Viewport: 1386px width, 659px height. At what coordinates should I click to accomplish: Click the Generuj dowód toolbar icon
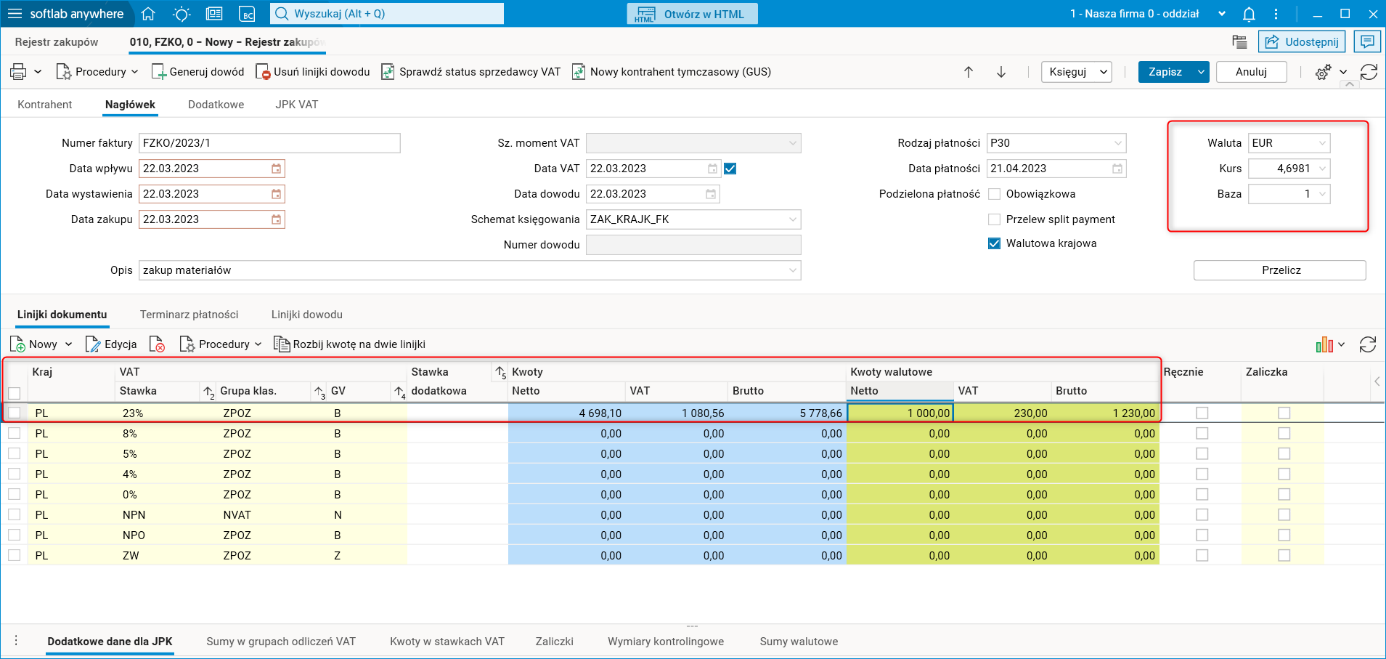pos(158,72)
